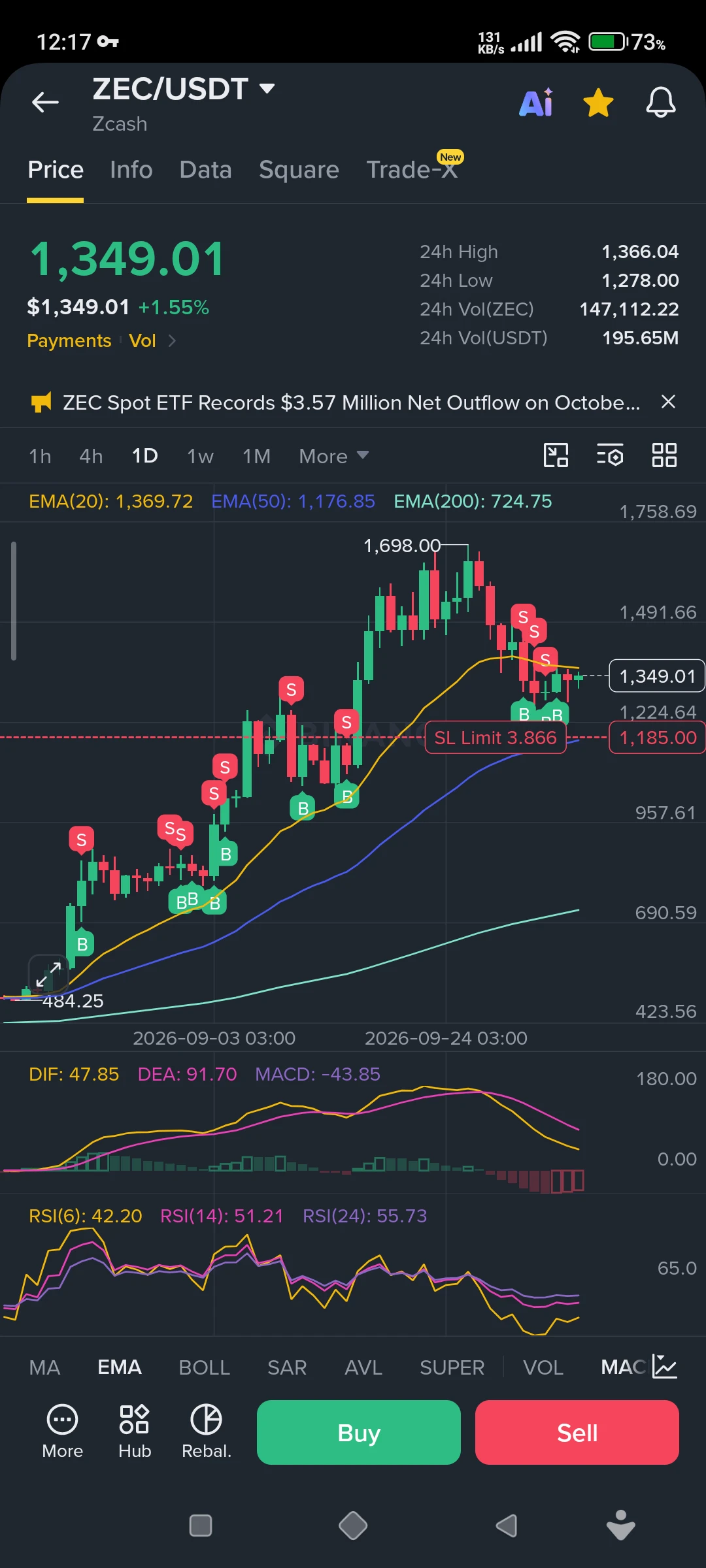Image resolution: width=706 pixels, height=1568 pixels.
Task: Select the 1w chart interval
Action: tap(201, 456)
